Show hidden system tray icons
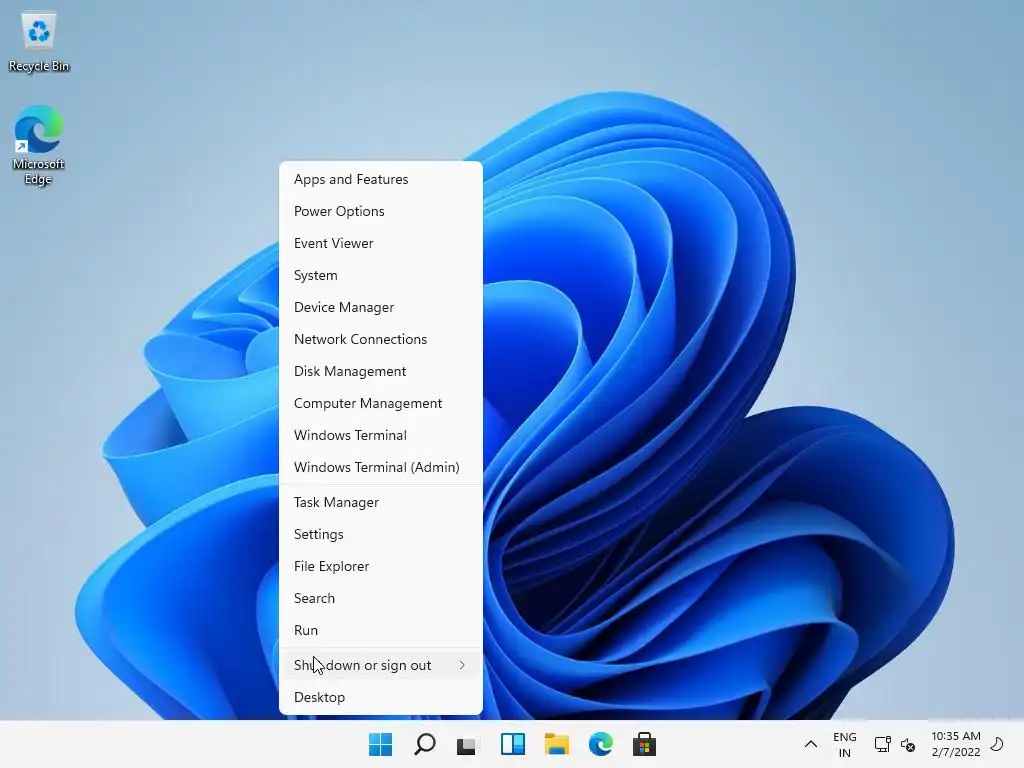 coord(810,744)
